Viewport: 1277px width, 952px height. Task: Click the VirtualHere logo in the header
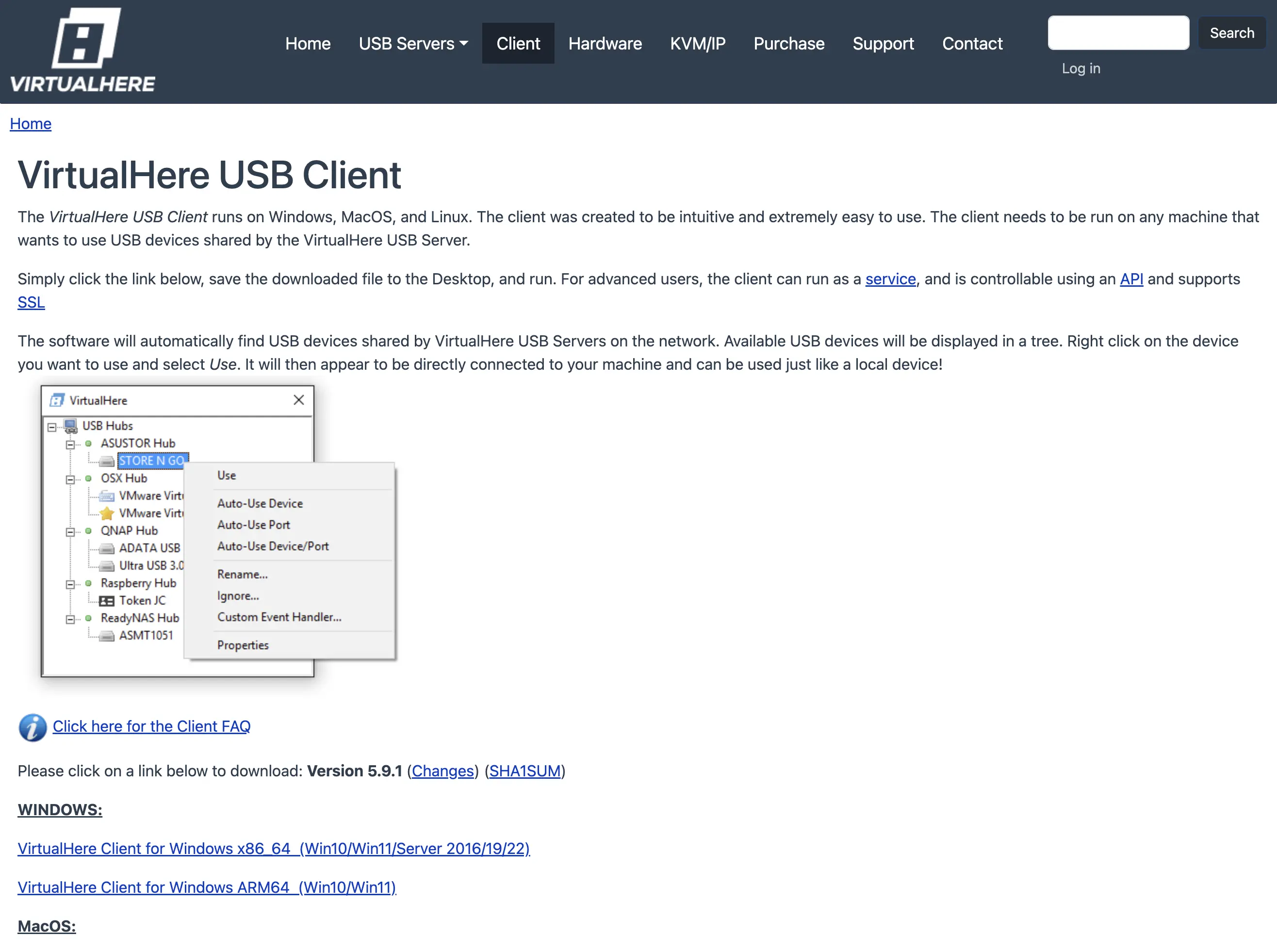83,50
